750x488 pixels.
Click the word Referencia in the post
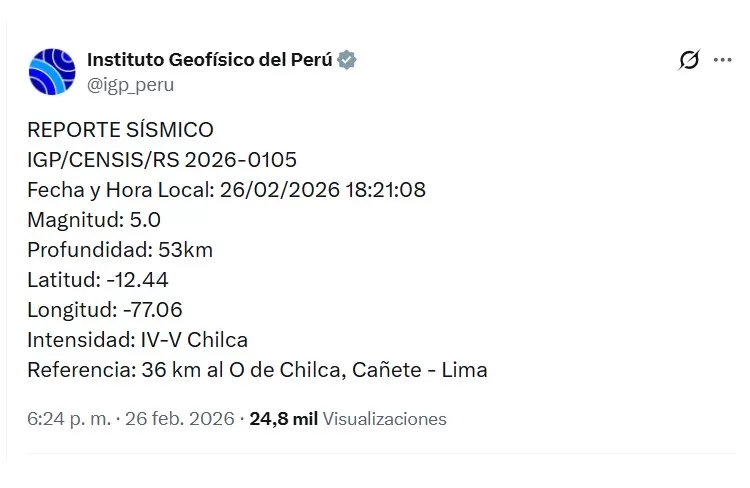point(79,370)
